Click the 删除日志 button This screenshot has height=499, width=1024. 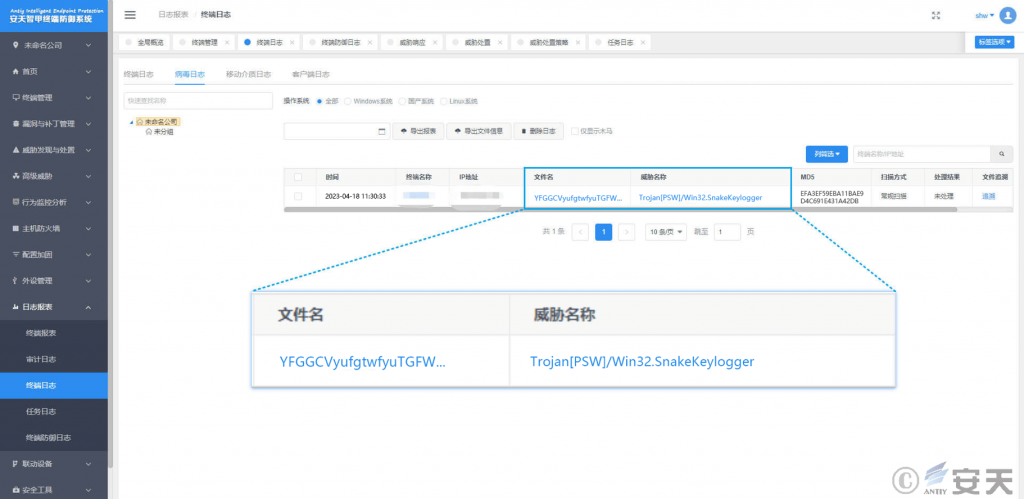click(539, 131)
